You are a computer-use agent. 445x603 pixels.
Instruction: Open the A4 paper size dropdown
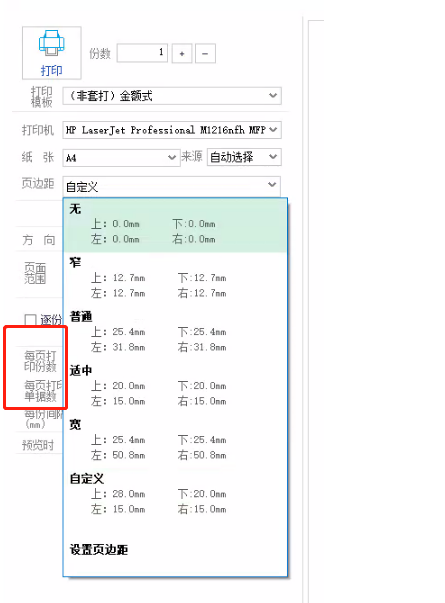pos(121,158)
